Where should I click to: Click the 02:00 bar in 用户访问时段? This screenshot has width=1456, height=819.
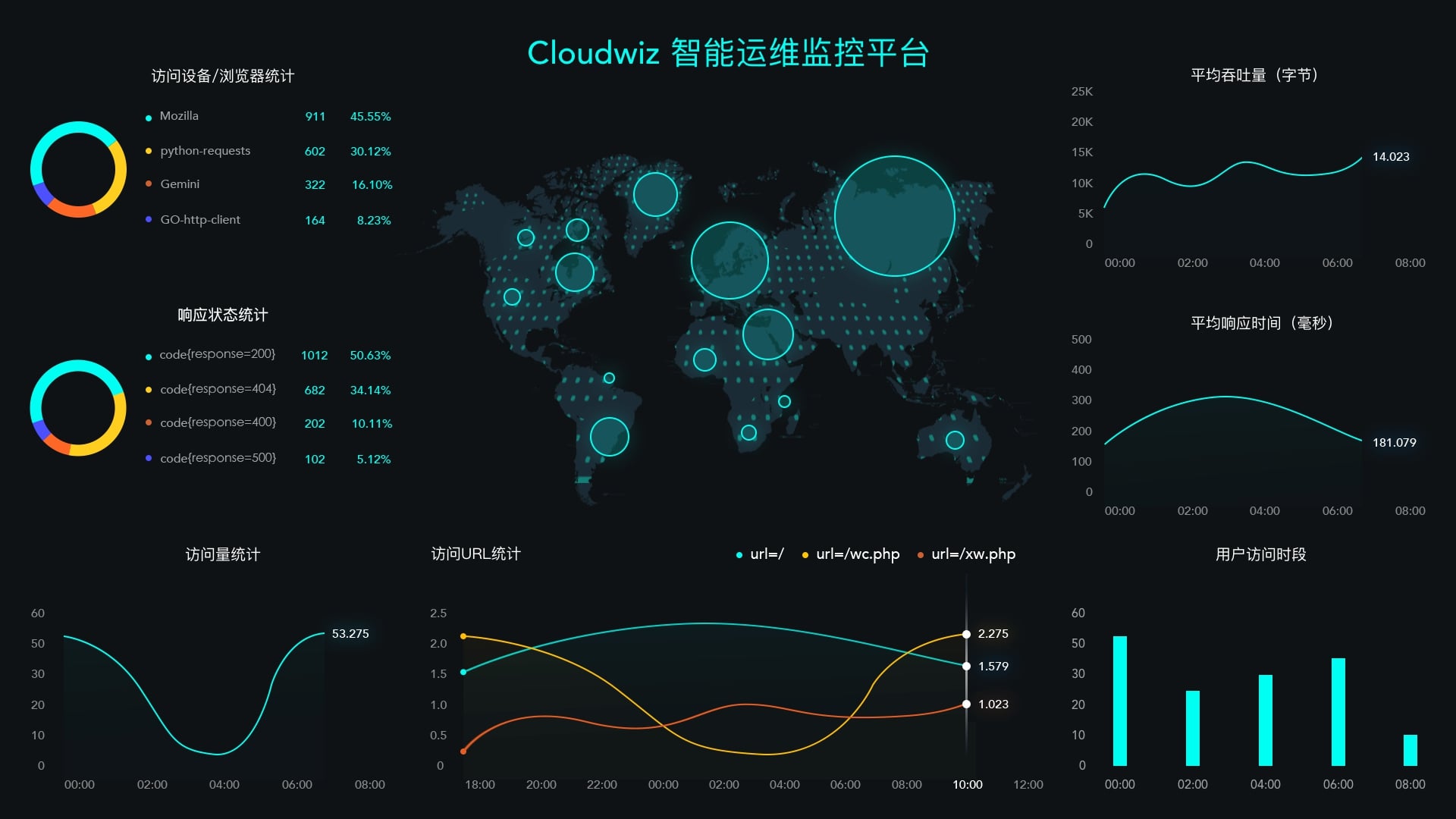tap(1193, 728)
